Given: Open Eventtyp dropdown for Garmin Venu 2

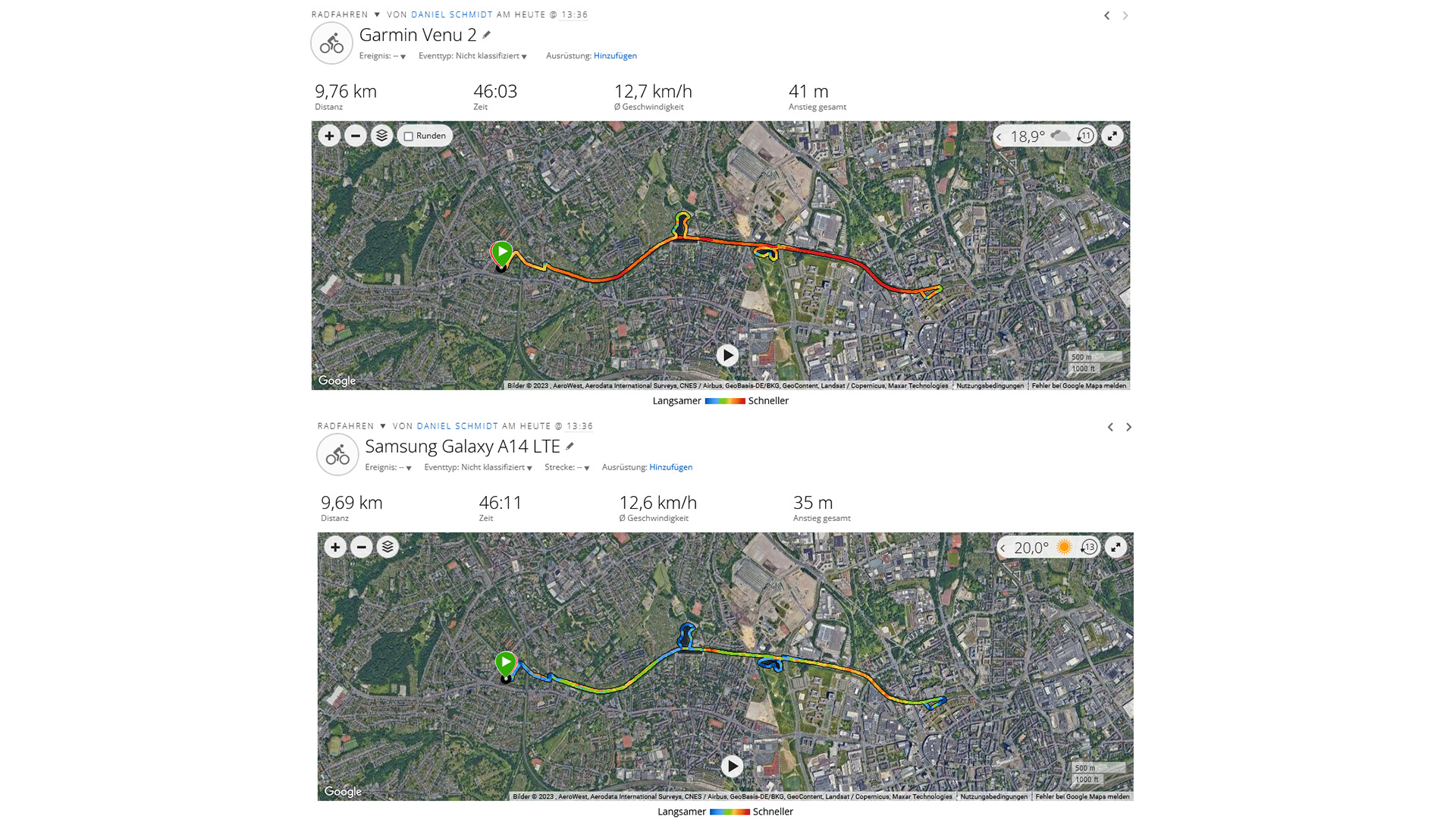Looking at the screenshot, I should 524,57.
